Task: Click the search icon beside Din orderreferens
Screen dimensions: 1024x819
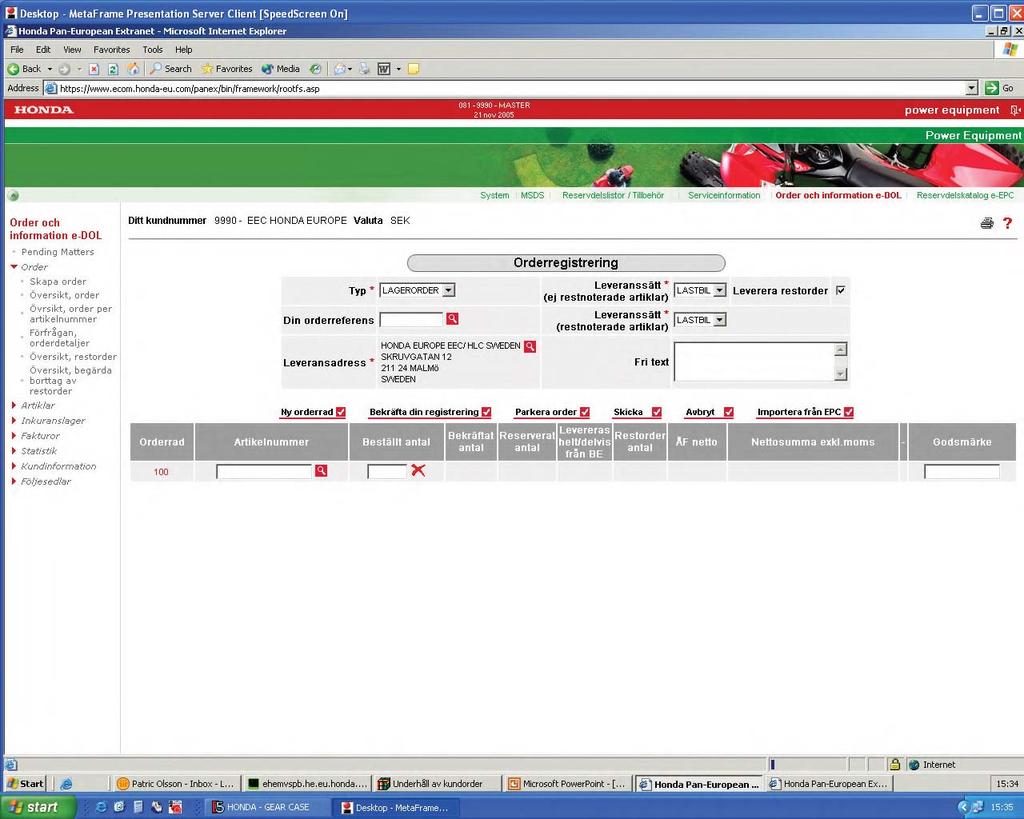Action: pos(452,319)
